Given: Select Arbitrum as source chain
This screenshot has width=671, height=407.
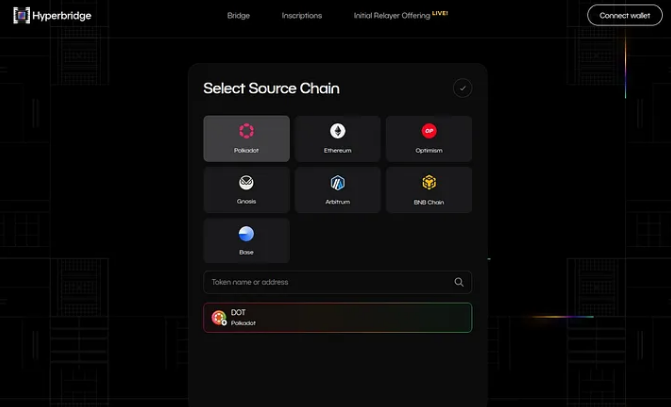Looking at the screenshot, I should (x=338, y=190).
